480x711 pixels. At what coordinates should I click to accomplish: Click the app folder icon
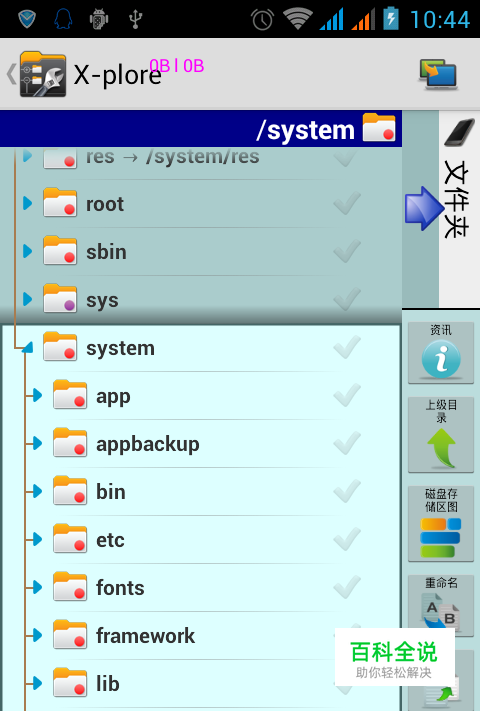pos(70,395)
